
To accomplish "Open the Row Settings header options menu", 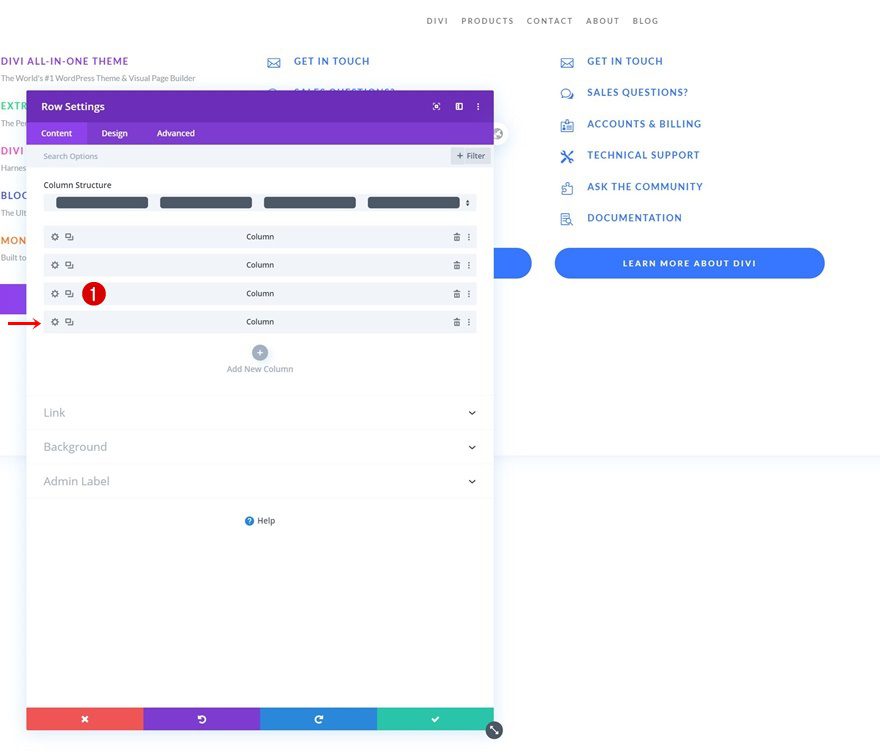I will [x=477, y=106].
